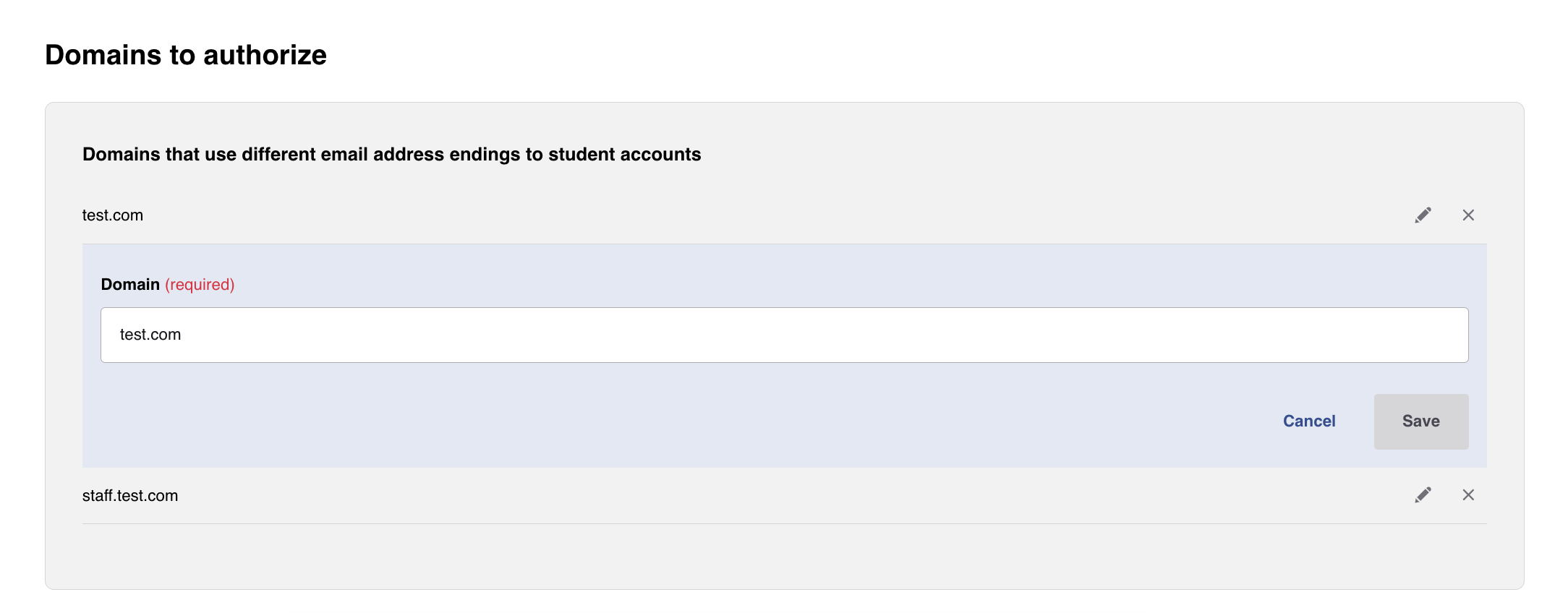Select the different email address endings subheading
The width and height of the screenshot is (1568, 613).
[391, 154]
